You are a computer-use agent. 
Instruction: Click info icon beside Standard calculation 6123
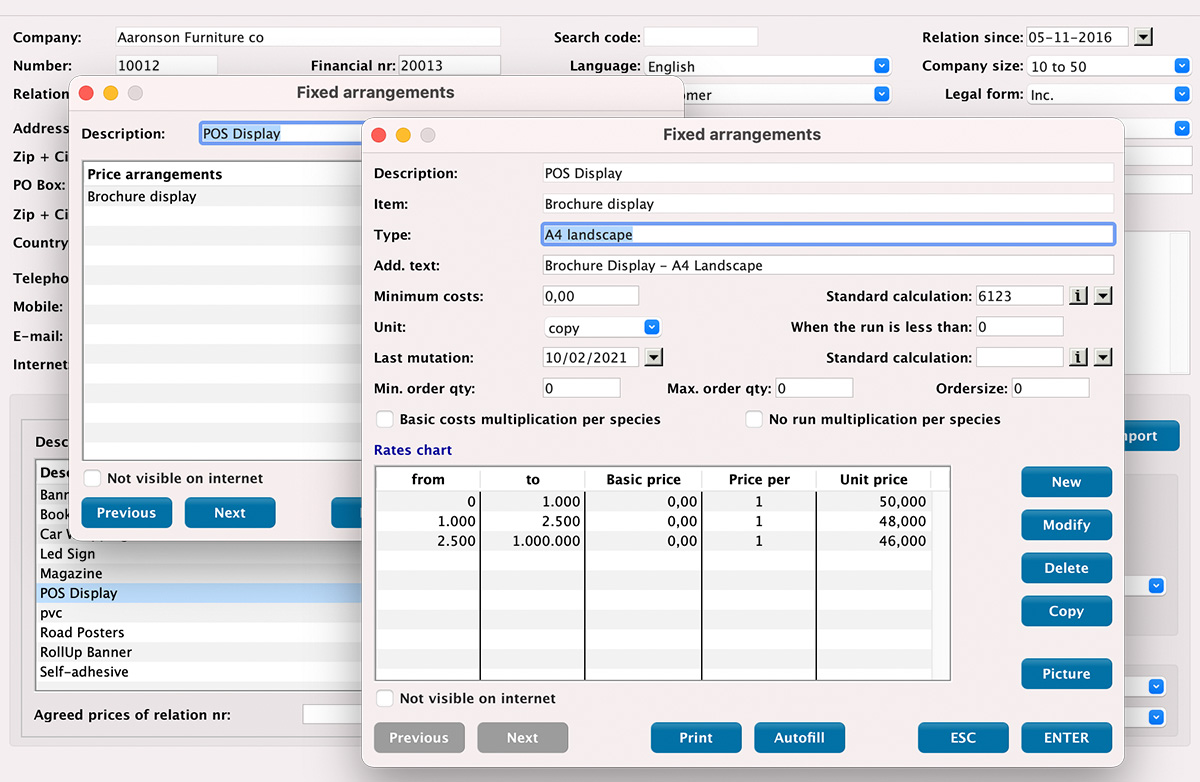pyautogui.click(x=1079, y=296)
